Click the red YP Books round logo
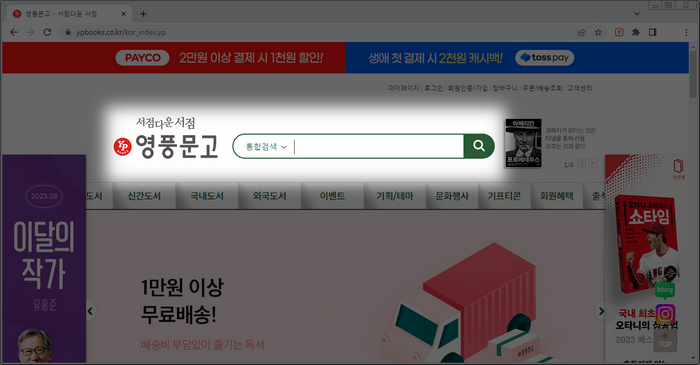 click(x=122, y=146)
